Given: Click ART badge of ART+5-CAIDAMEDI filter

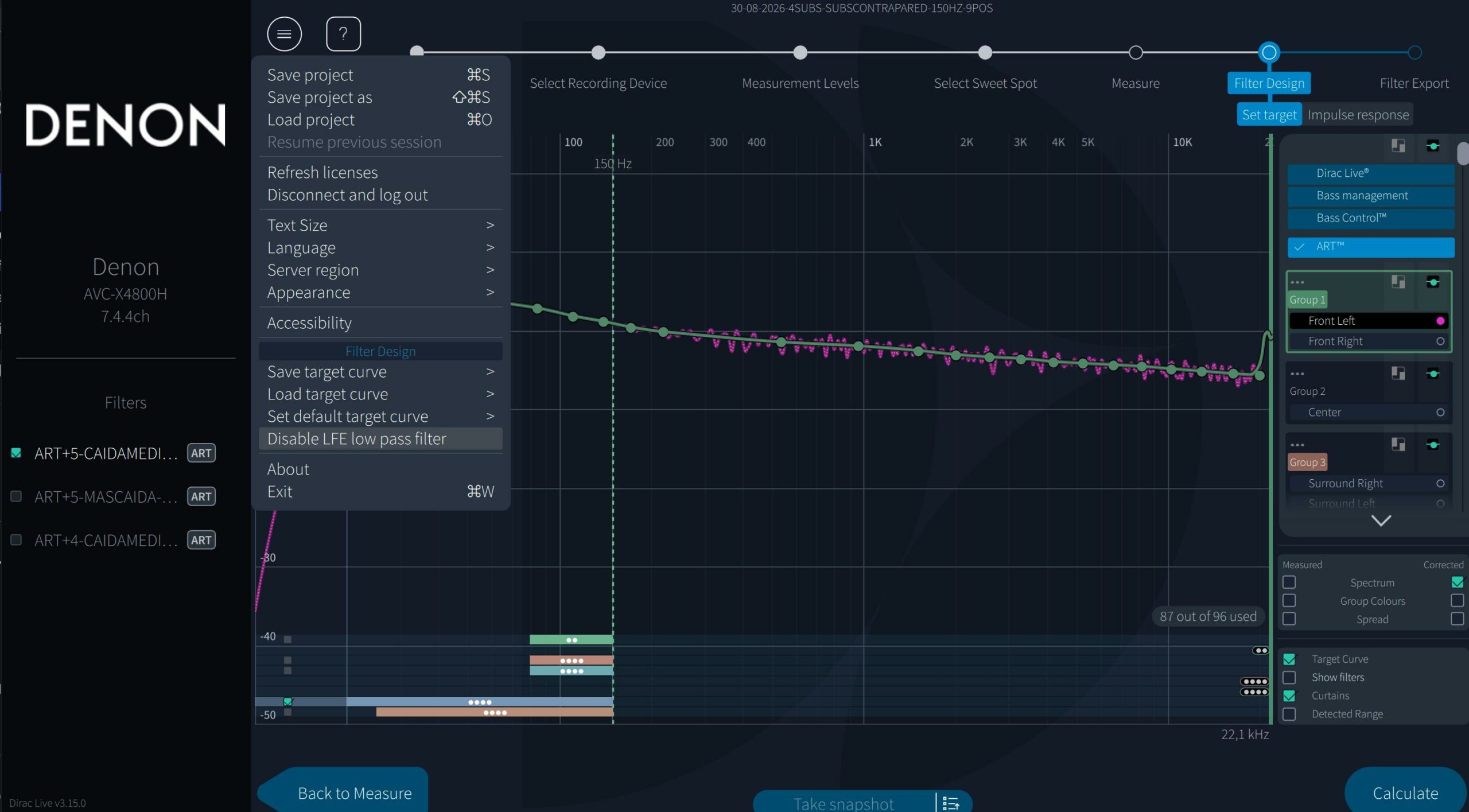Looking at the screenshot, I should pos(201,453).
